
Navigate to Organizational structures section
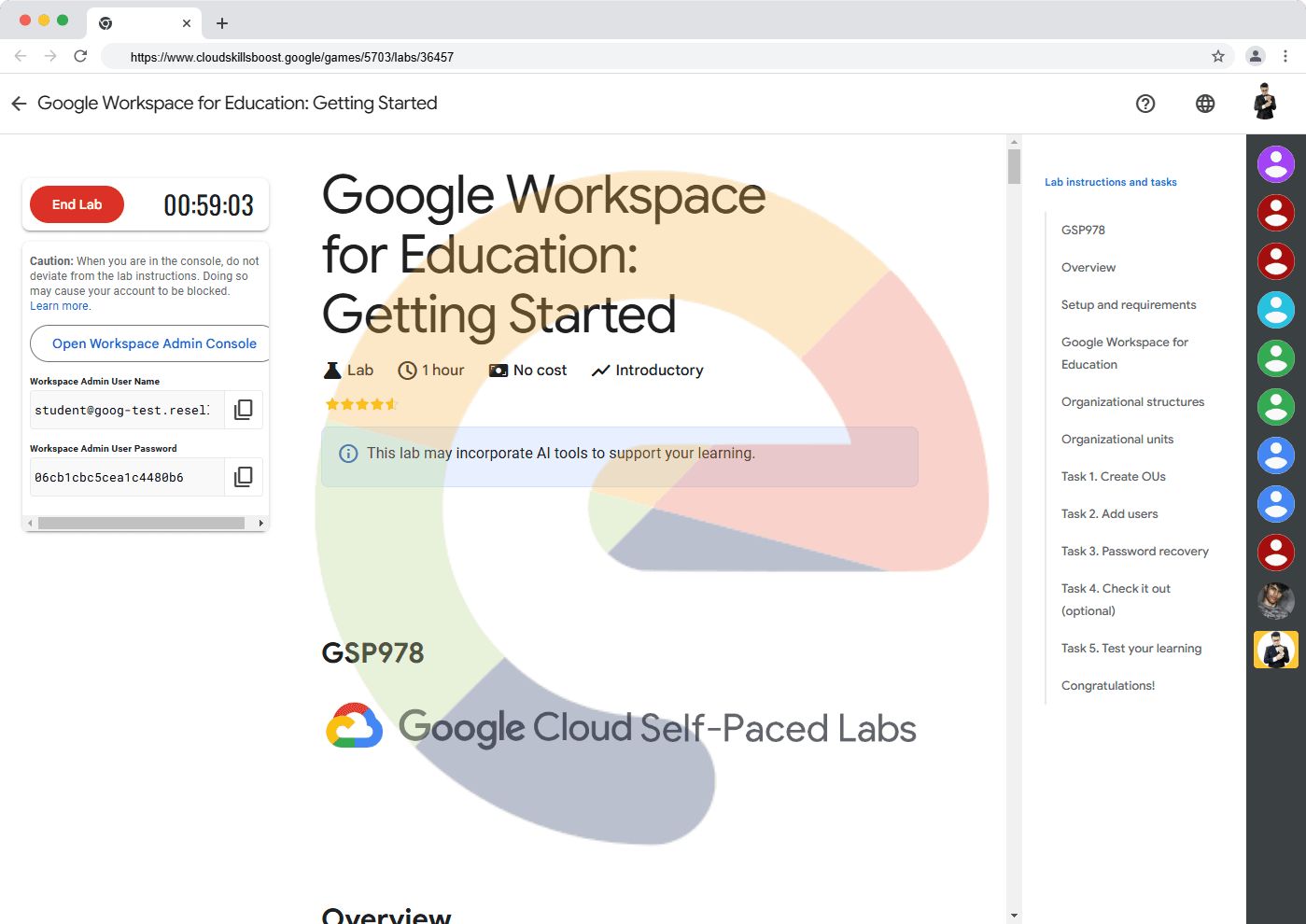[x=1132, y=402]
